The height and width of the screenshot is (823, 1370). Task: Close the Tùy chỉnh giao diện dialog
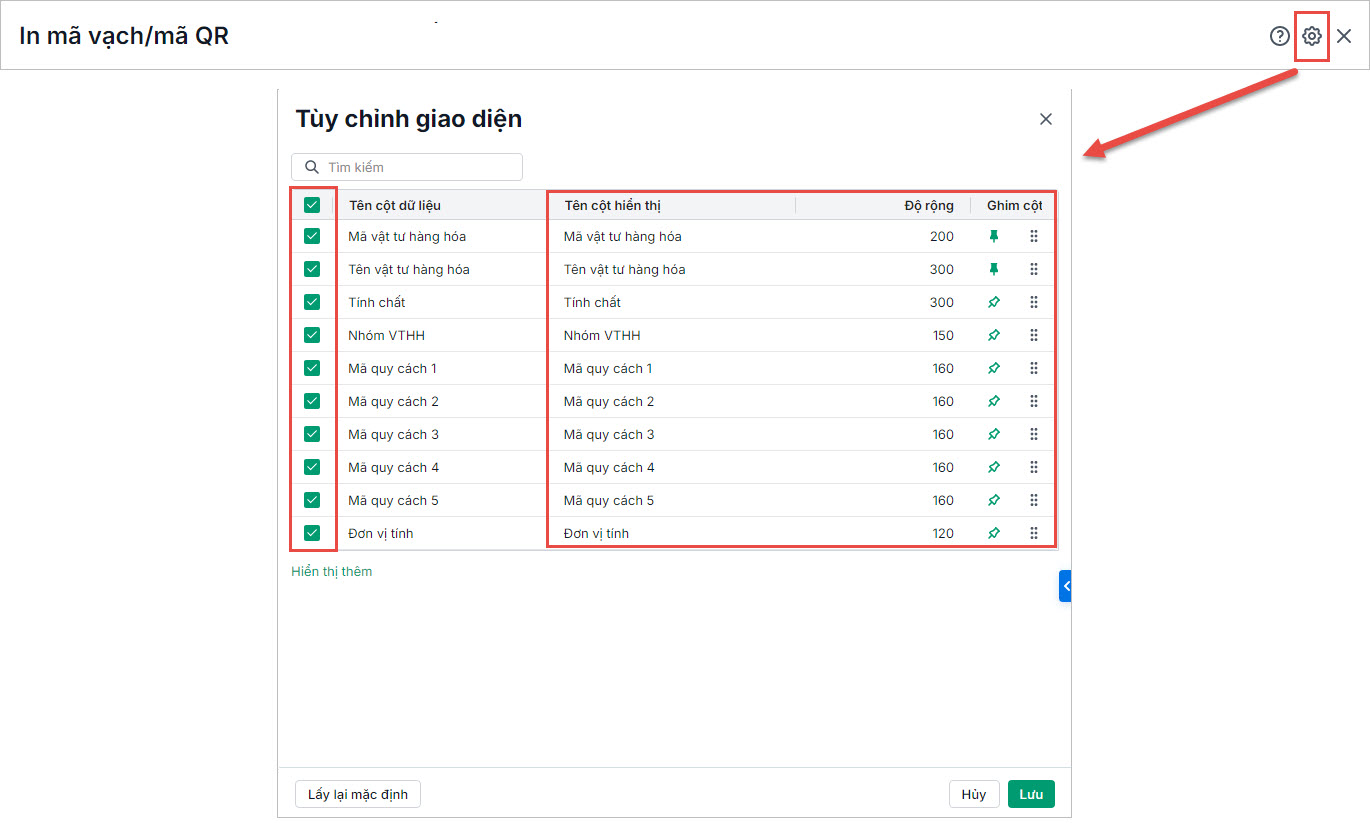pos(1046,119)
